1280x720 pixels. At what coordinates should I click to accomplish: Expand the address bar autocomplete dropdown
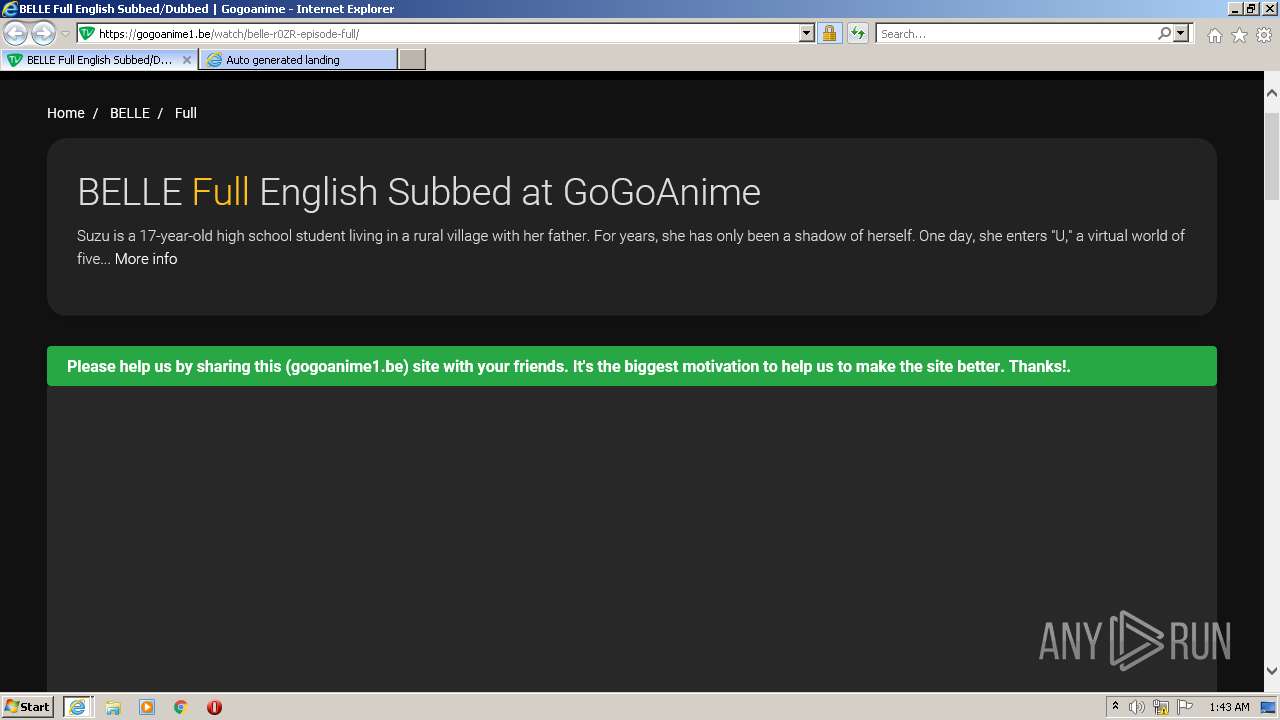pyautogui.click(x=807, y=33)
